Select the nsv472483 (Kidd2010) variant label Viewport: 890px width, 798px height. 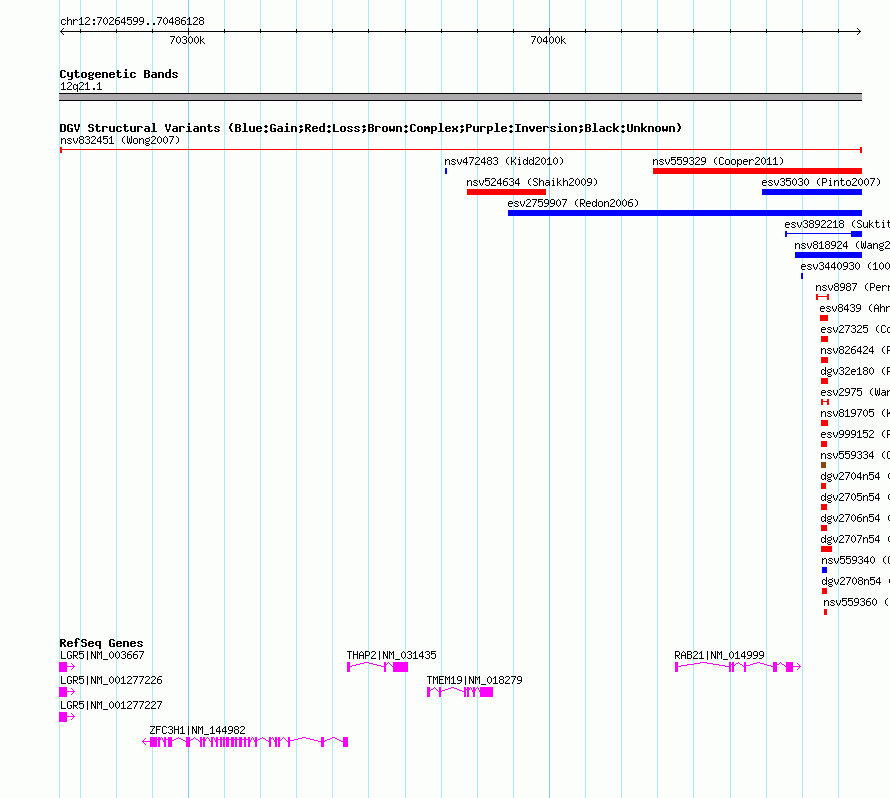504,161
